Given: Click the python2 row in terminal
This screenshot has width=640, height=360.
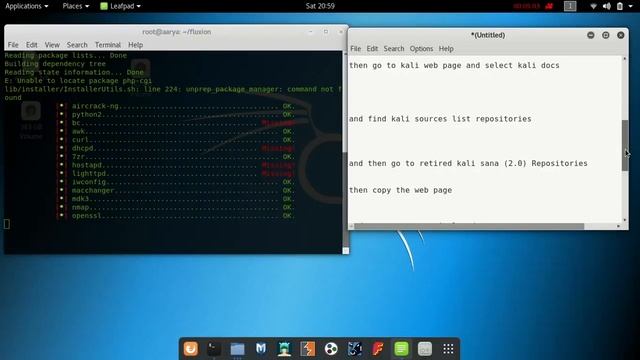Looking at the screenshot, I should 176,115.
